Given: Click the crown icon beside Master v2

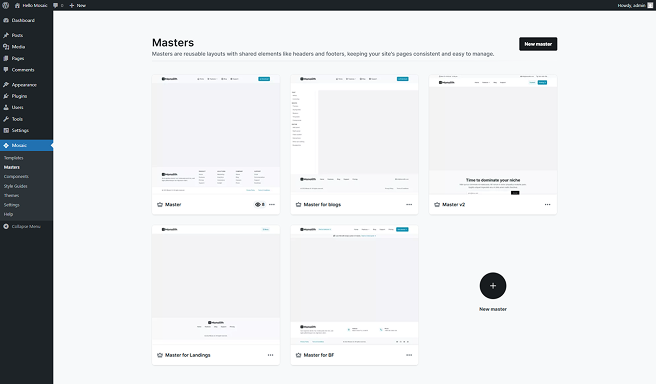Looking at the screenshot, I should pos(437,205).
